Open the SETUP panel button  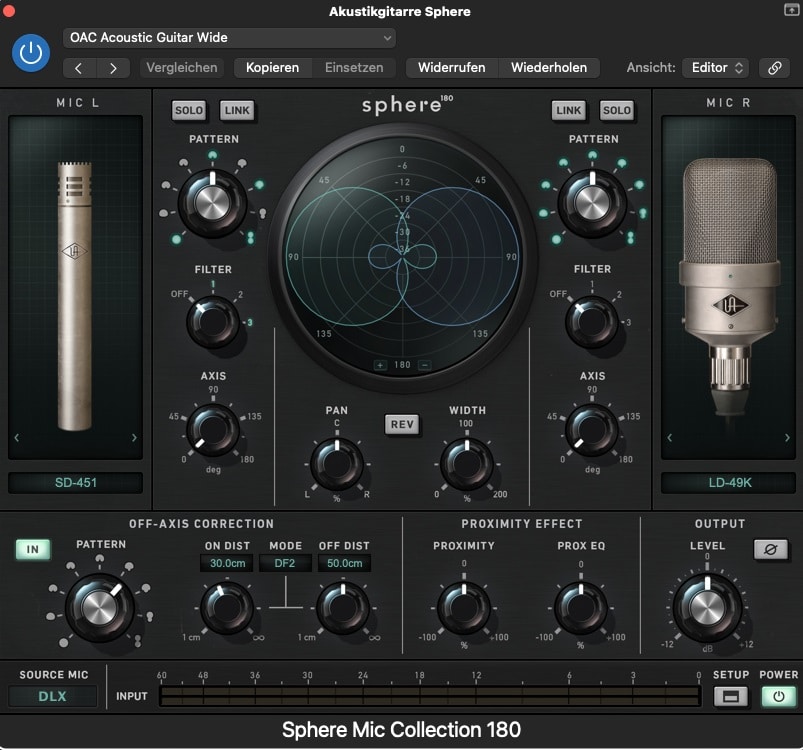[731, 696]
